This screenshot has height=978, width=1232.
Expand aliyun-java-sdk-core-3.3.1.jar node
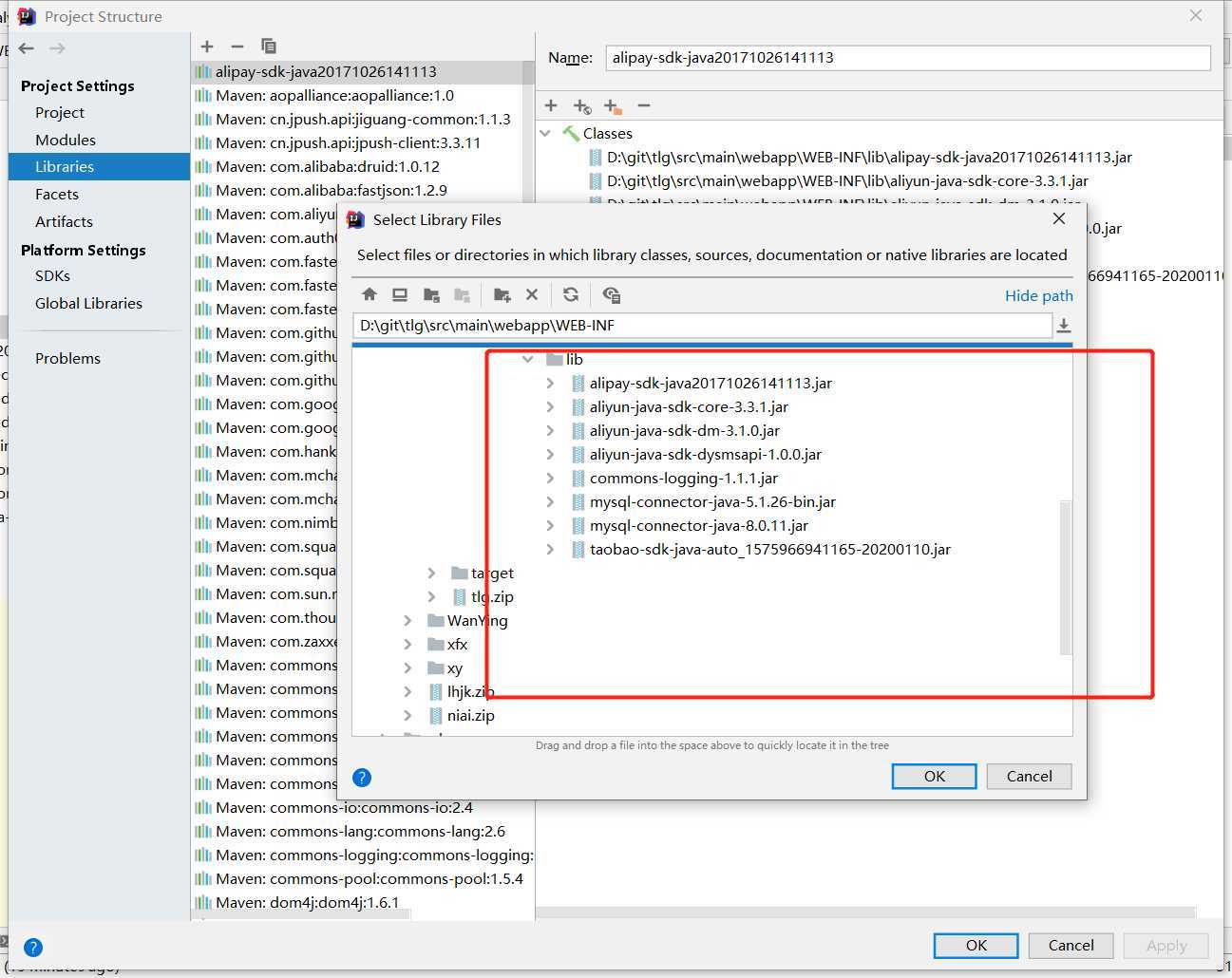(x=550, y=406)
